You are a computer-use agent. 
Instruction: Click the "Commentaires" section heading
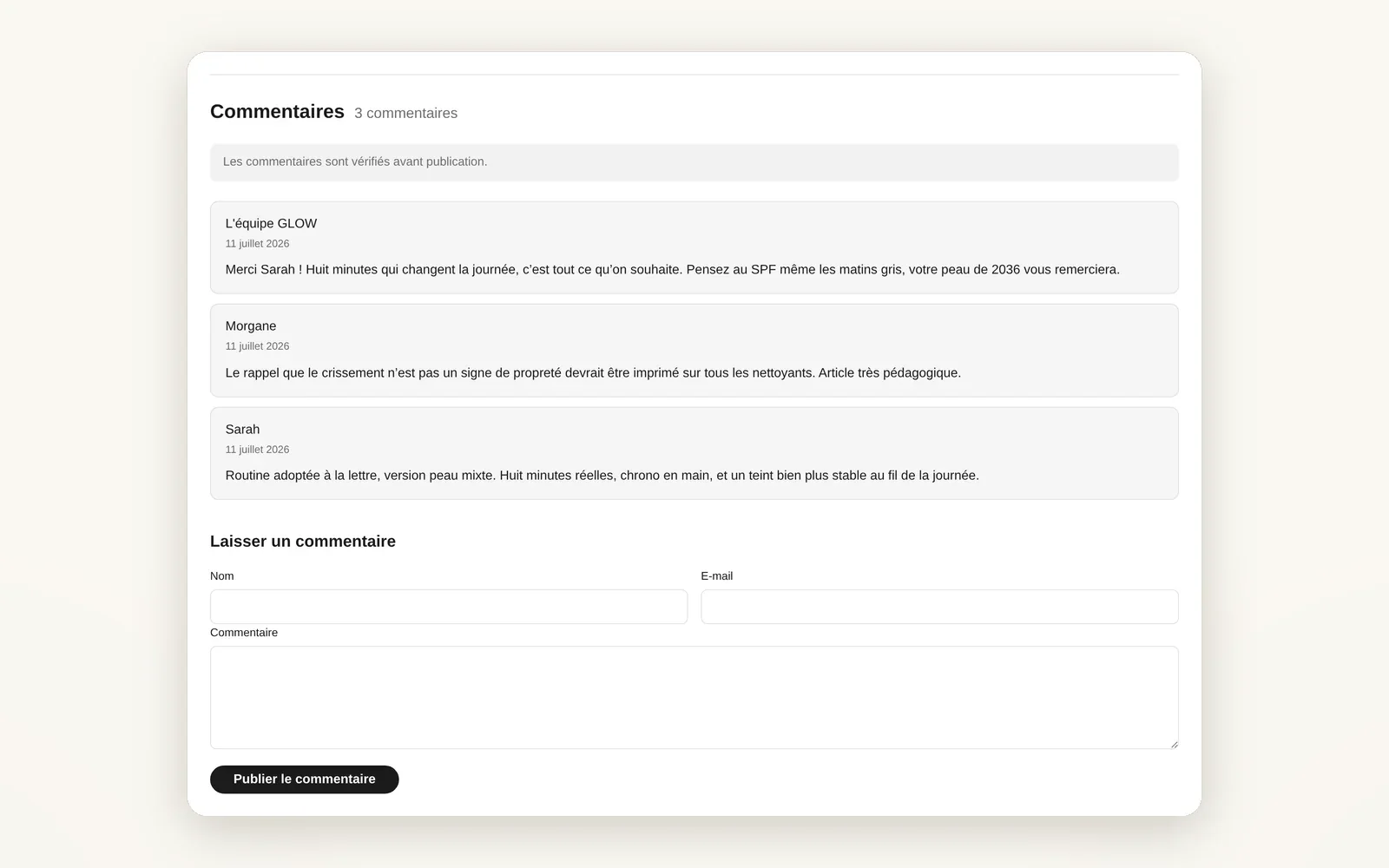pyautogui.click(x=277, y=112)
